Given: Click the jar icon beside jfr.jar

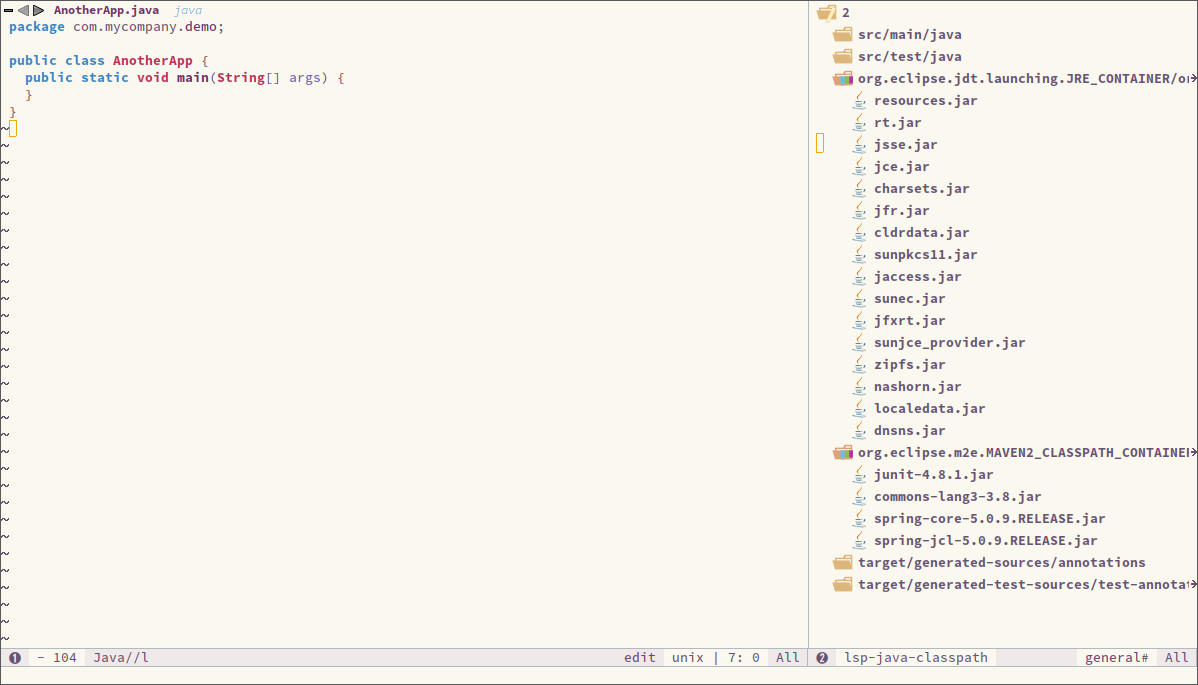Looking at the screenshot, I should coord(860,211).
